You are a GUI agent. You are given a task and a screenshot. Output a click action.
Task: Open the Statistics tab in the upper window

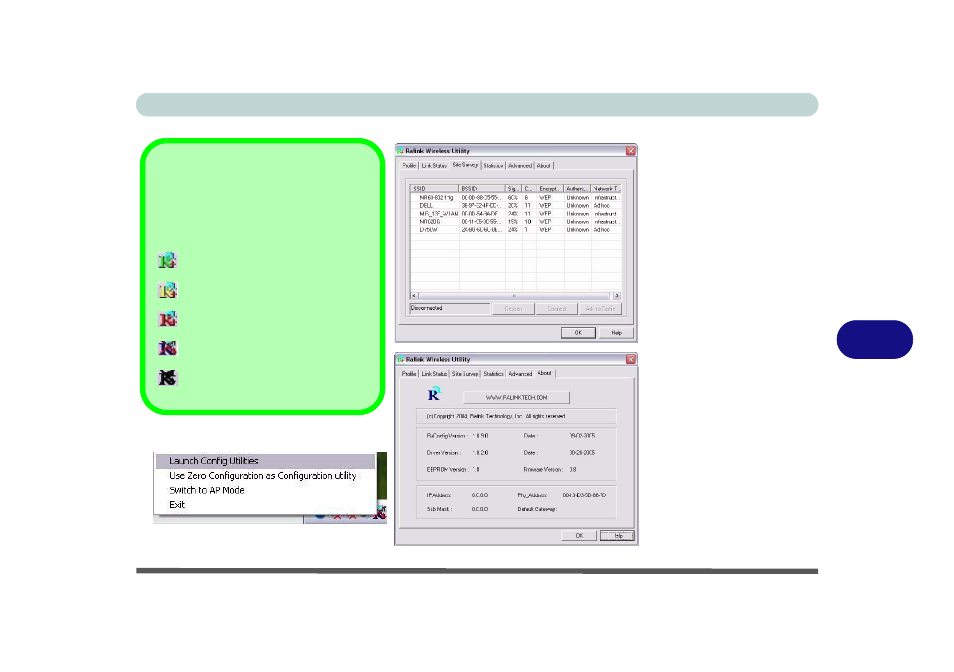coord(493,165)
